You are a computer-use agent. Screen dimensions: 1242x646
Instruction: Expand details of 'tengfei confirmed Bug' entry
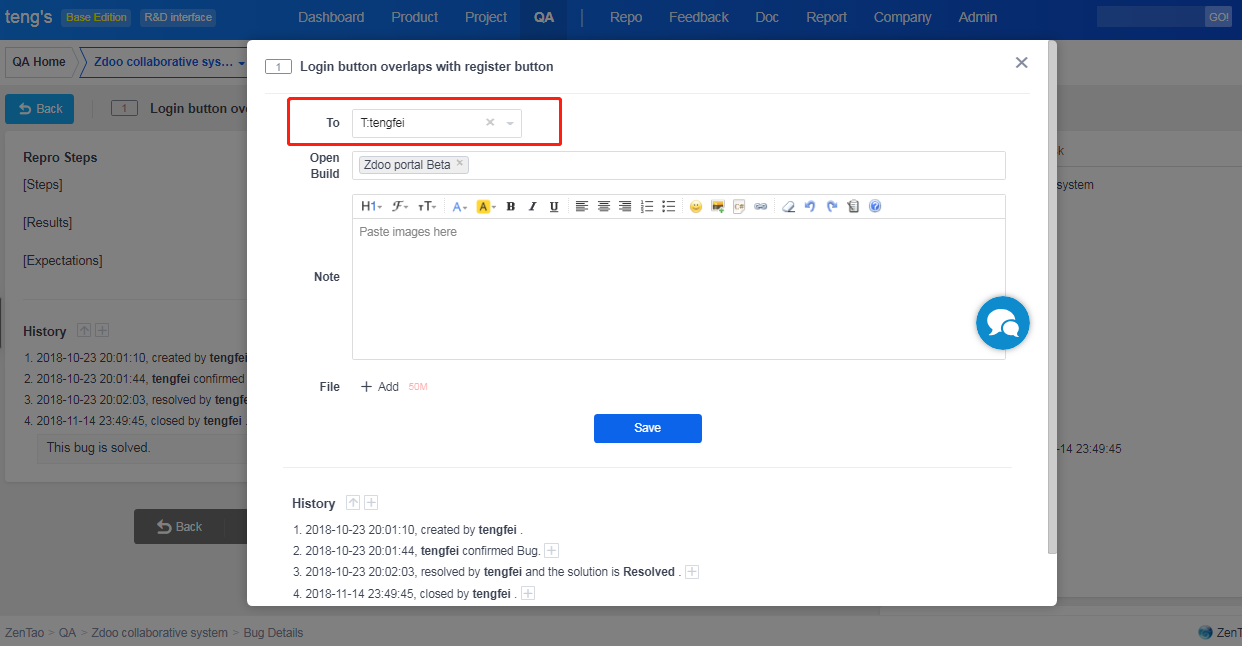click(x=552, y=551)
